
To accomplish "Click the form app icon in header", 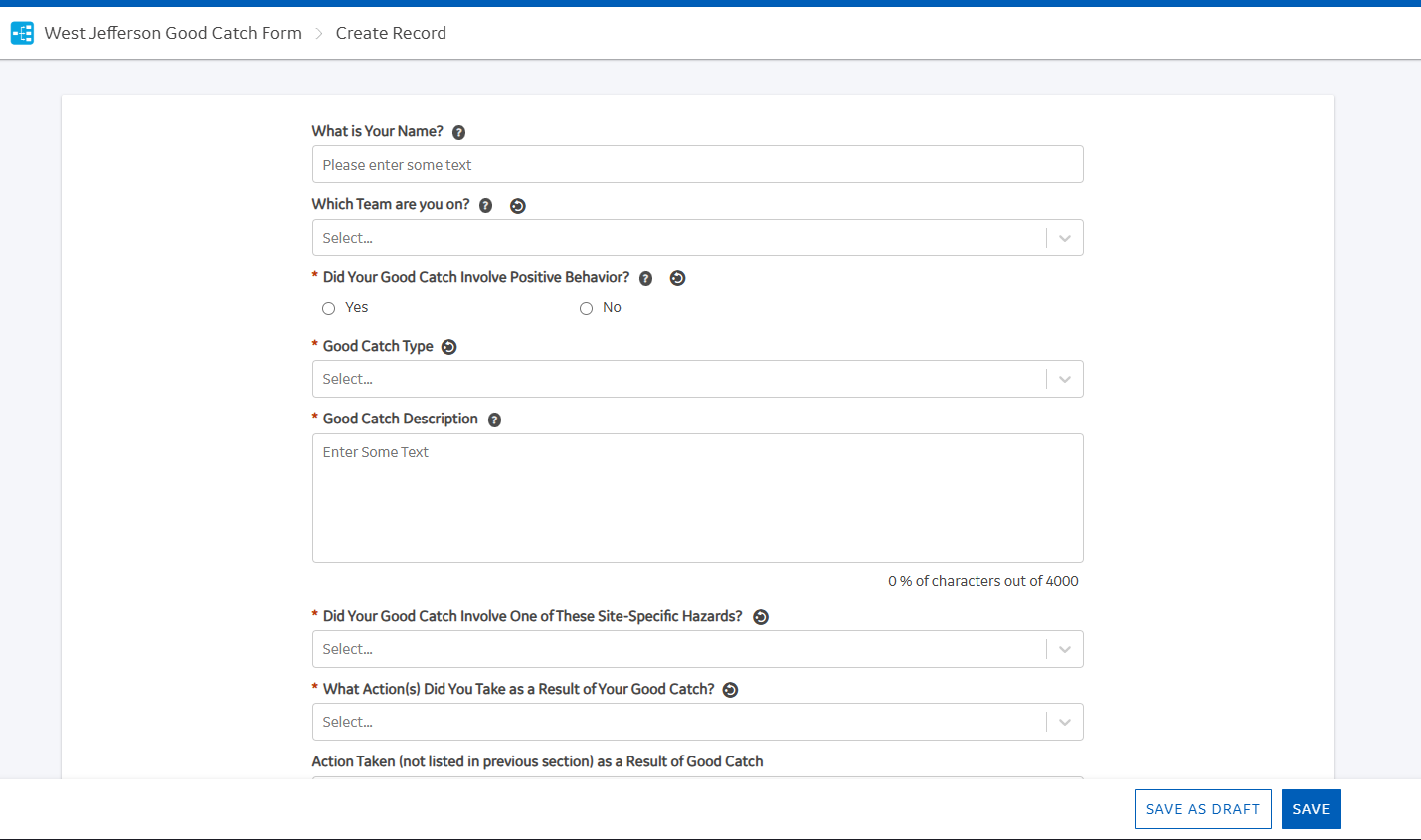I will (22, 33).
